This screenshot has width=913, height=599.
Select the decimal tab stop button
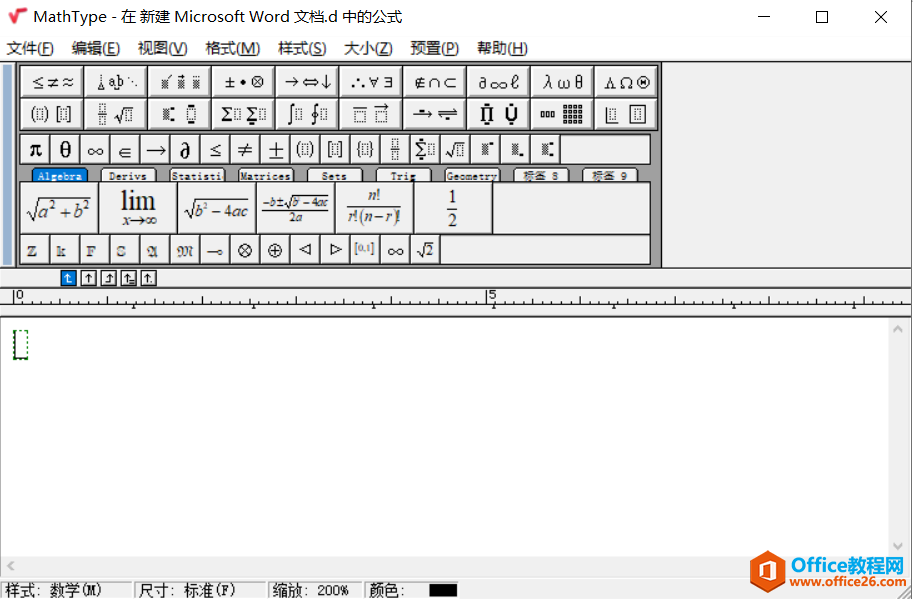pyautogui.click(x=148, y=278)
